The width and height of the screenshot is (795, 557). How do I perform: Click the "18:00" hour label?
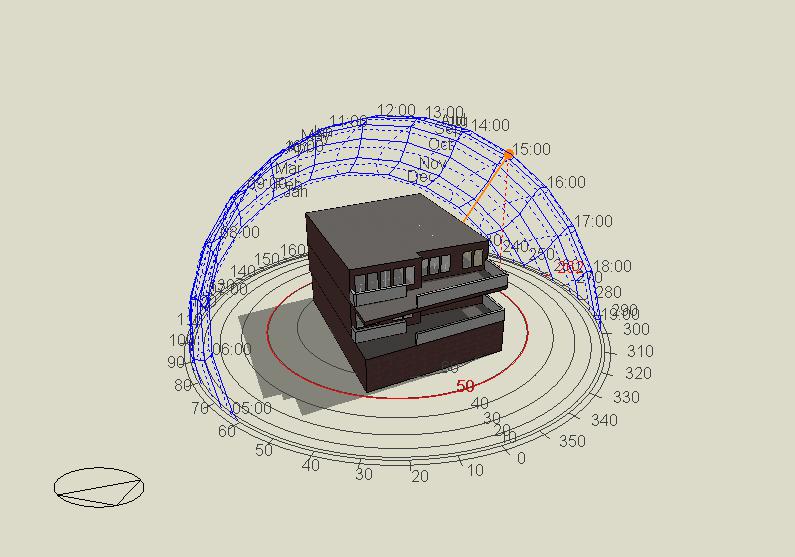[x=612, y=266]
